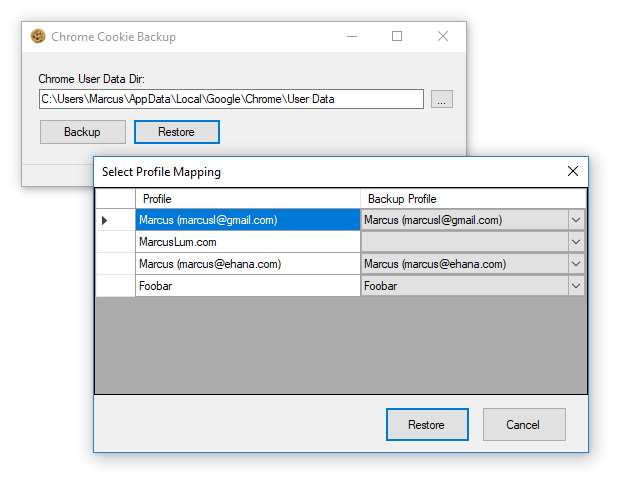Screen dimensions: 624x487
Task: Click the Backup button in main window
Action: point(83,132)
